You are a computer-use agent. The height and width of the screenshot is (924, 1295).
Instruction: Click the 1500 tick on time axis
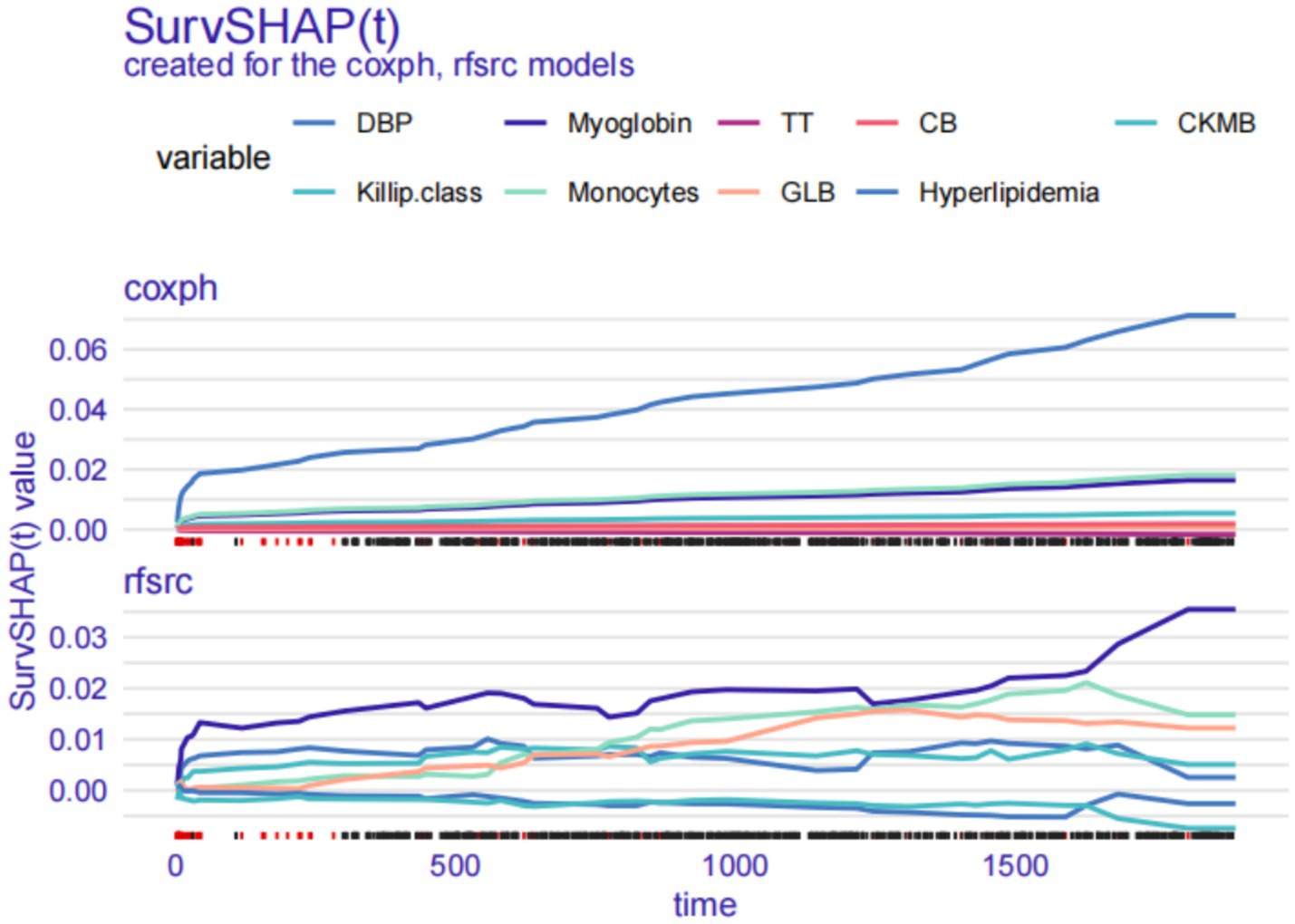tap(1015, 865)
